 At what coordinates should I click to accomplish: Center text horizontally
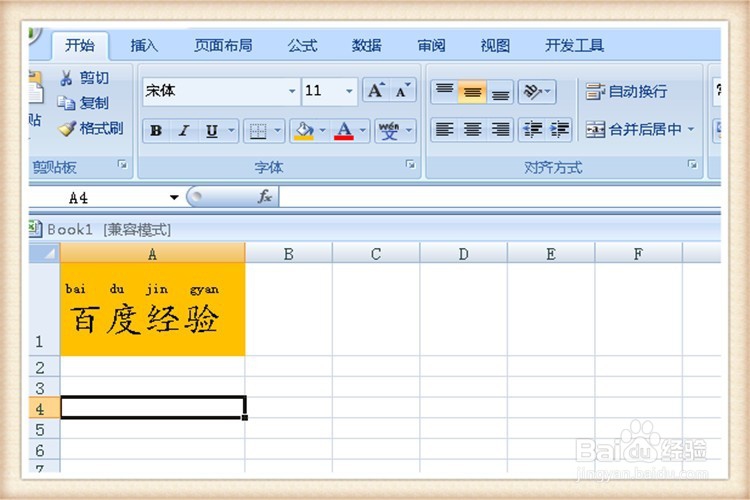pyautogui.click(x=472, y=129)
